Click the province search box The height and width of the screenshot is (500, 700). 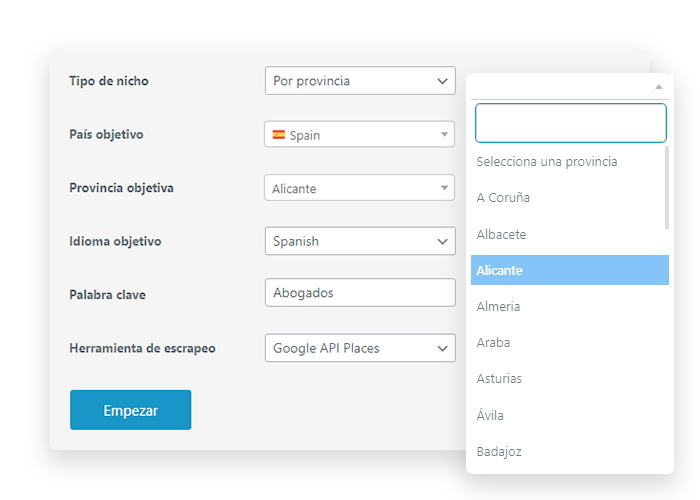[x=571, y=123]
